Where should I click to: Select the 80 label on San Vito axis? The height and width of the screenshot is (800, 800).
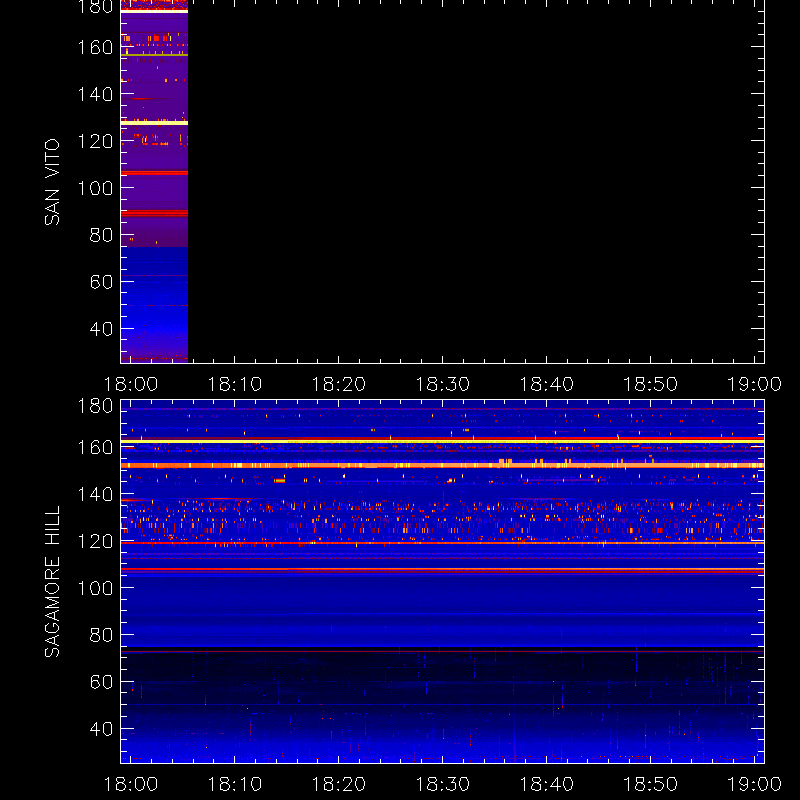tap(102, 235)
